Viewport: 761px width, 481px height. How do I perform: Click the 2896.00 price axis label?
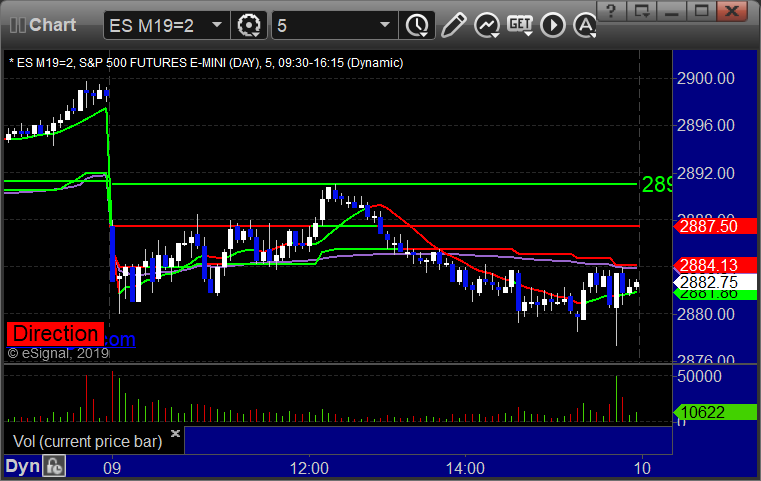pos(706,126)
